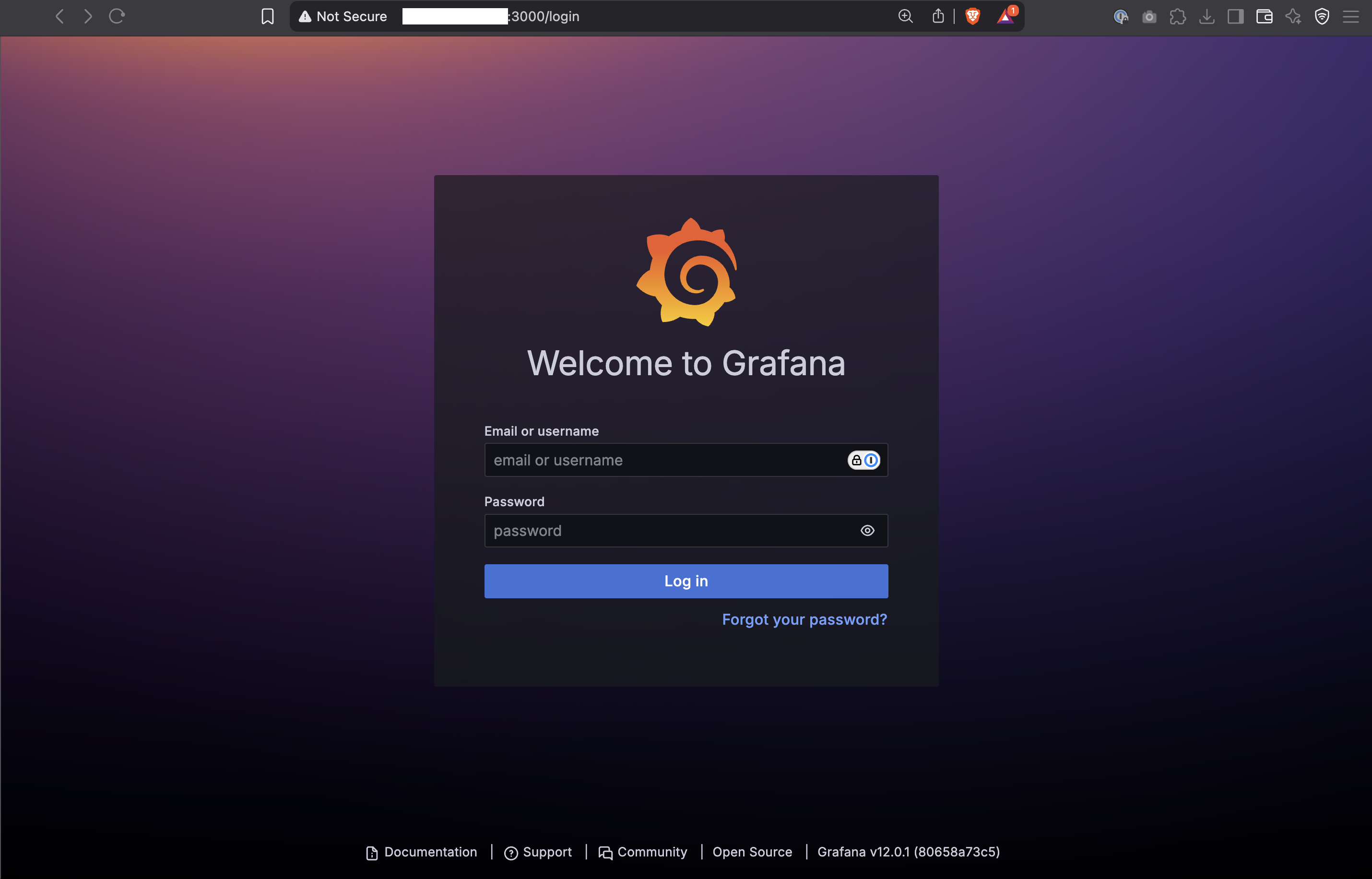Open the Brave Shields lion icon
This screenshot has width=1372, height=879.
pos(972,16)
